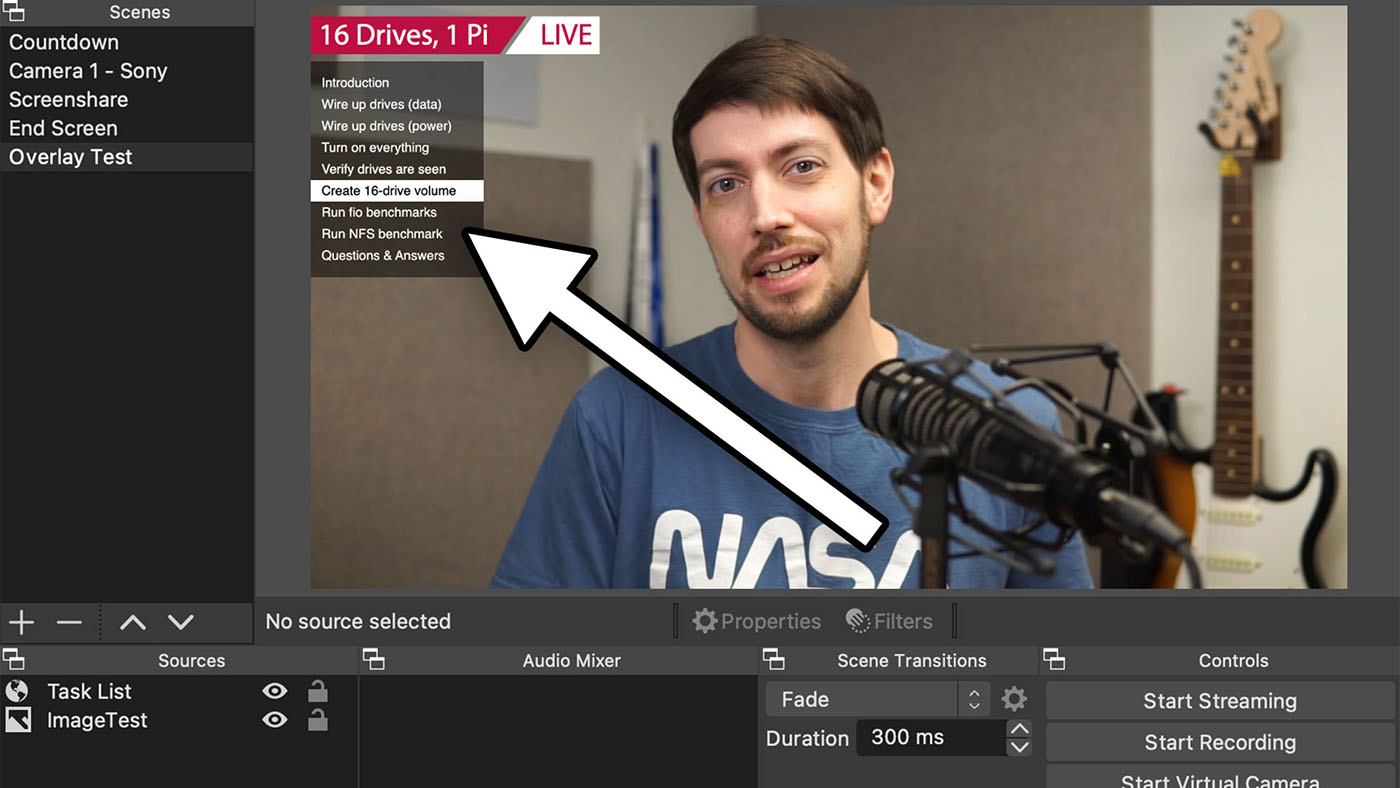Click "Turn on everything" overlay item

point(375,147)
